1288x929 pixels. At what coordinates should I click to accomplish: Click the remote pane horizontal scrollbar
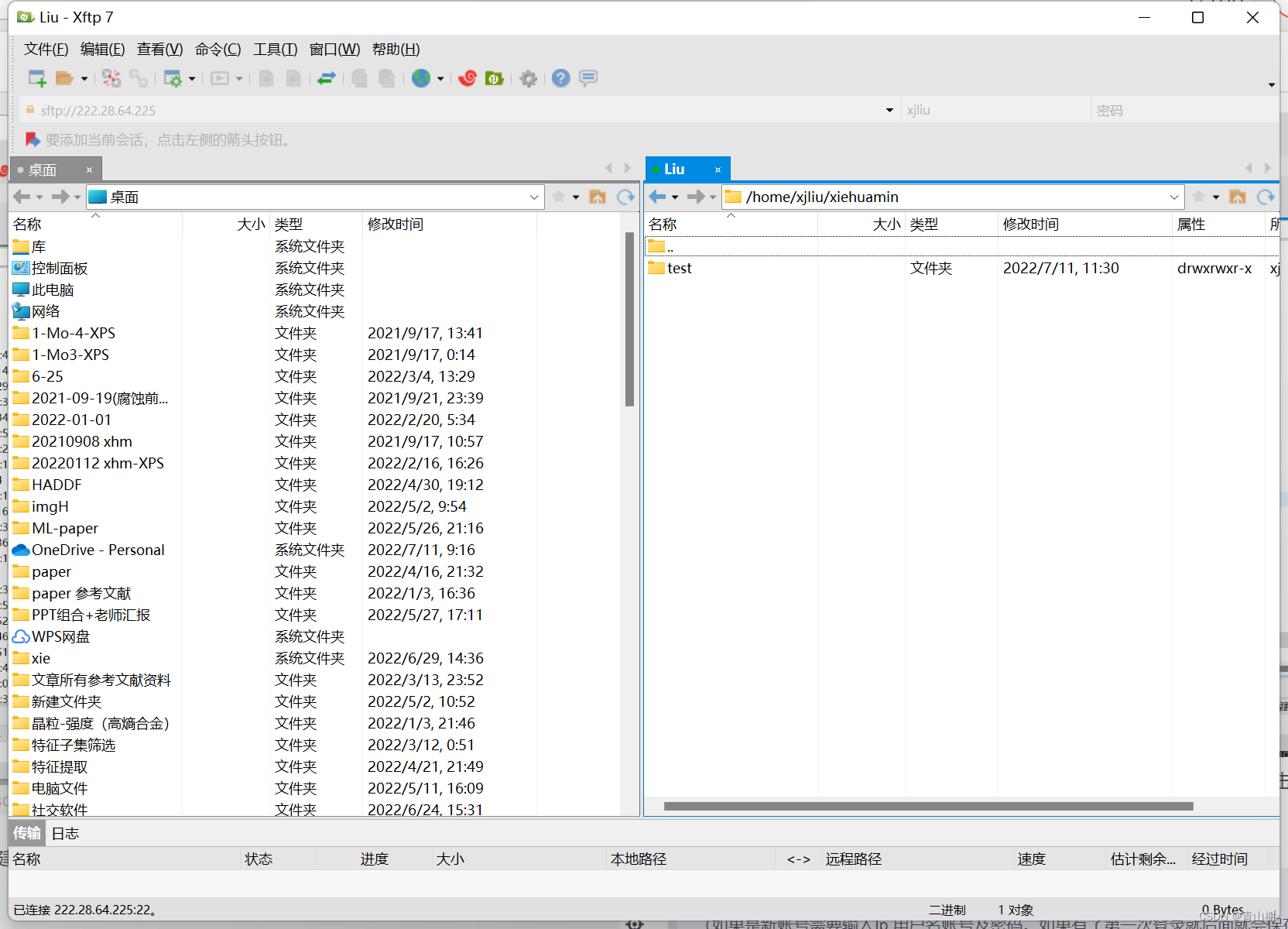click(x=928, y=806)
